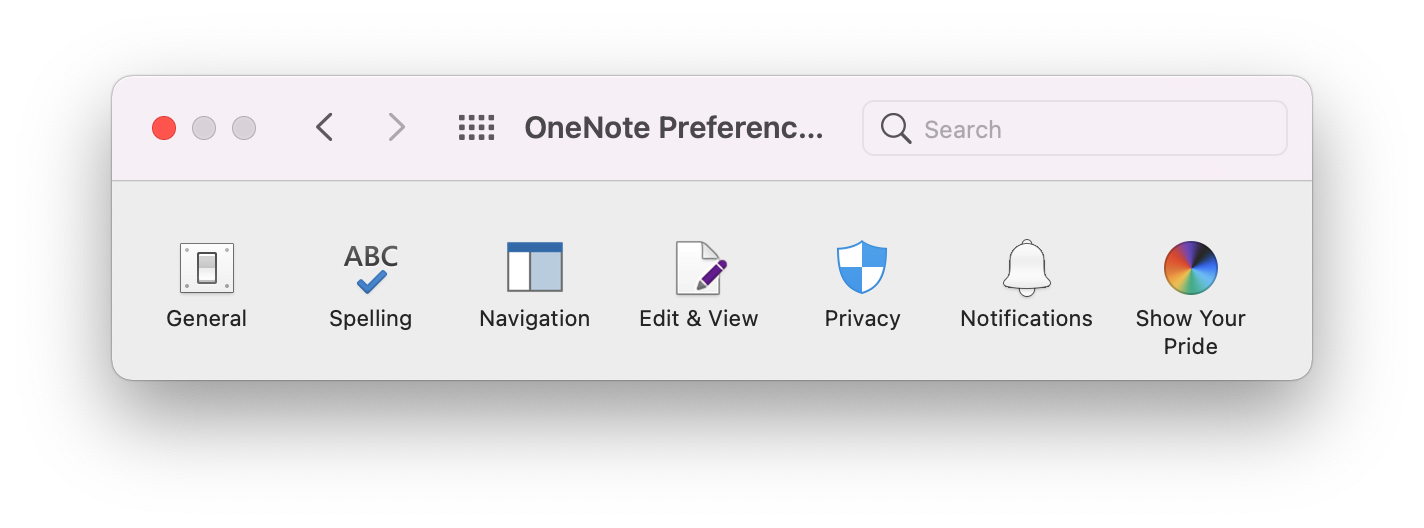1424x528 pixels.
Task: Show all preferences with grid icon
Action: point(477,128)
